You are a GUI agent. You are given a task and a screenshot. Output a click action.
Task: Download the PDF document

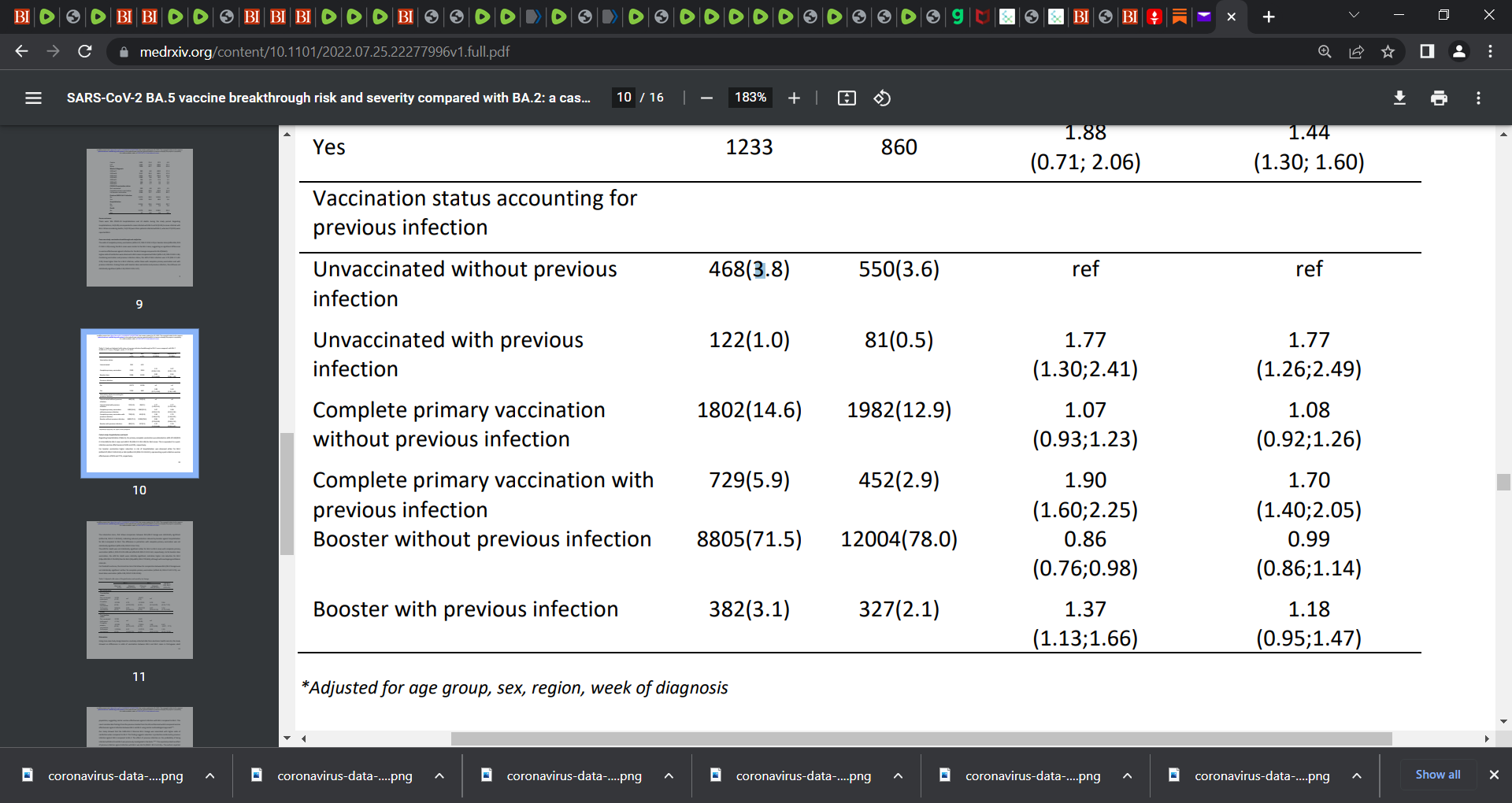click(x=1400, y=98)
